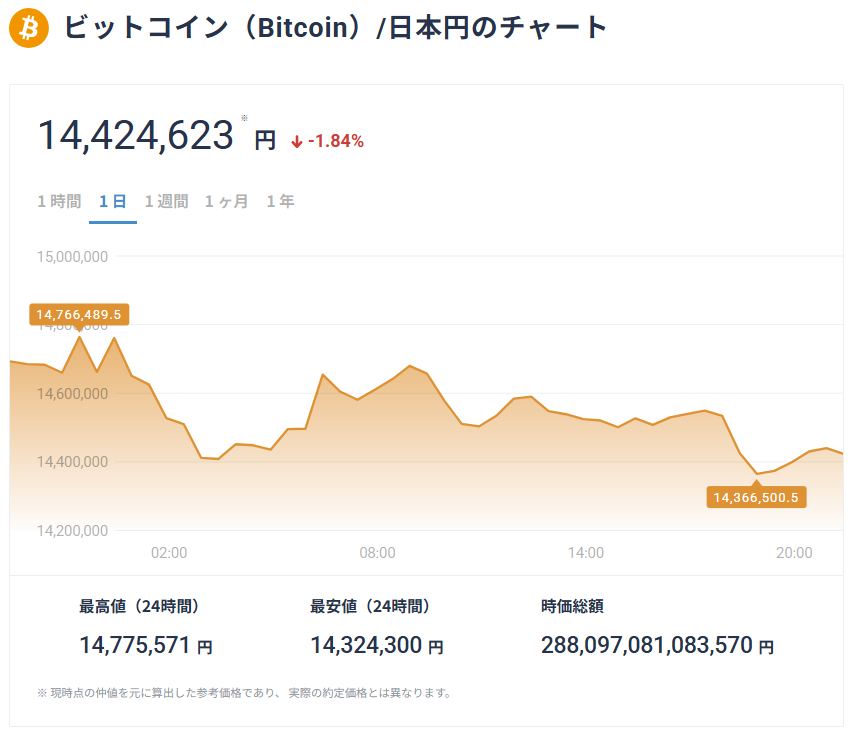850x731 pixels.
Task: Click the 24-hour low value 14,324,300
Action: [x=366, y=646]
